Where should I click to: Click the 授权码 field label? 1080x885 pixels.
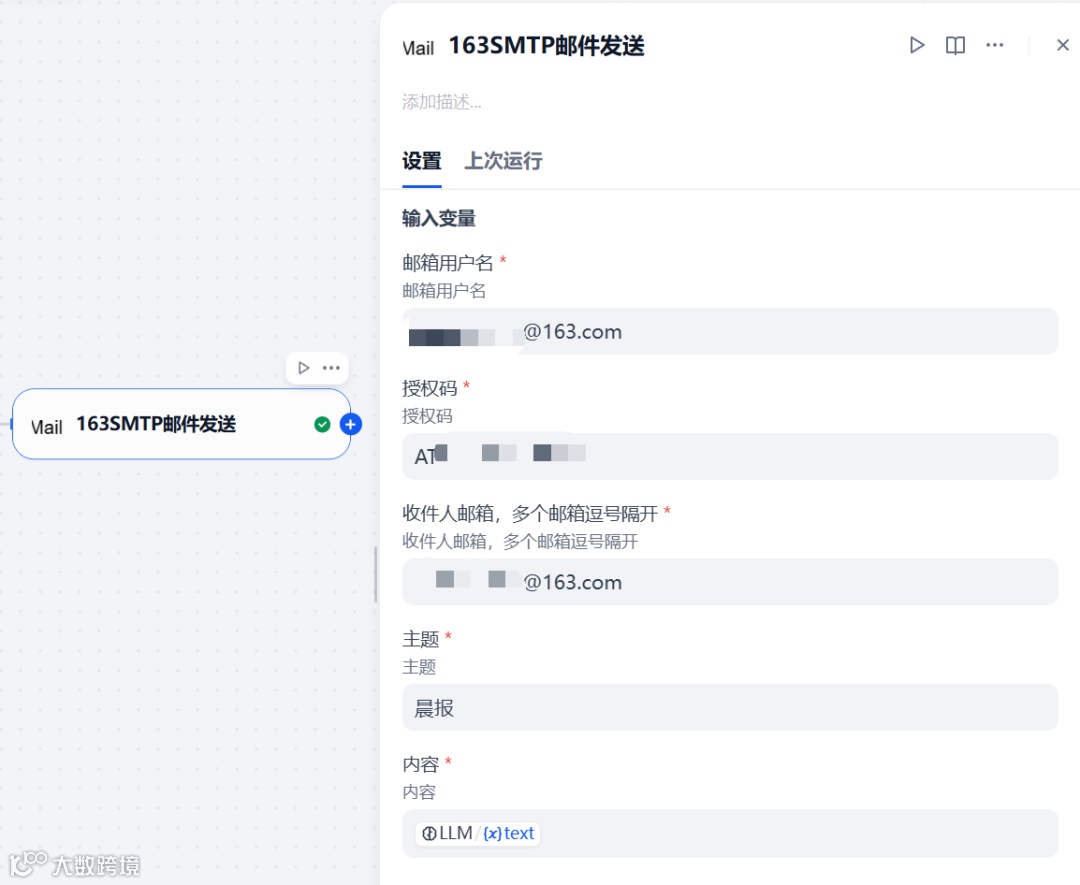pyautogui.click(x=430, y=388)
